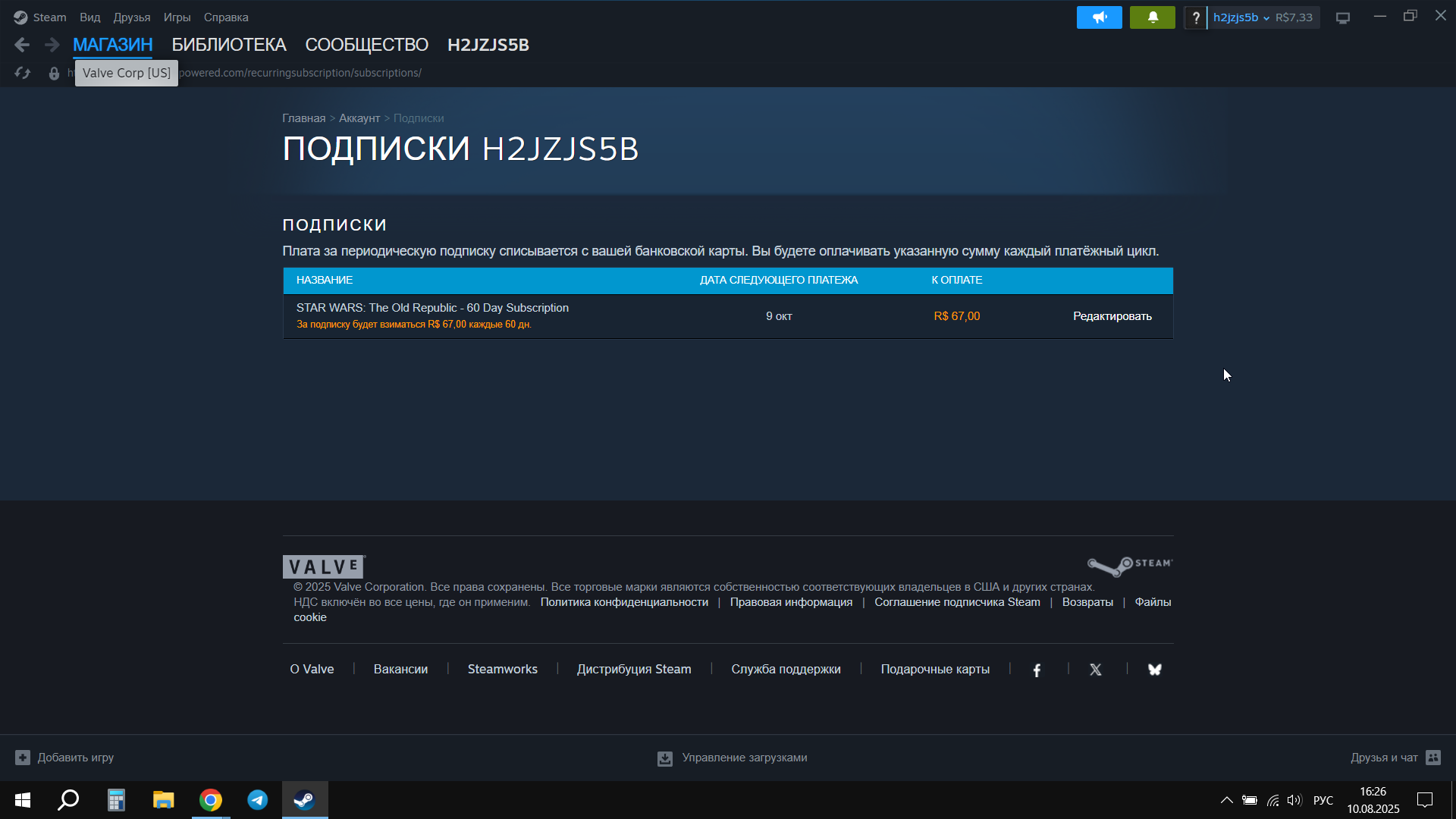Open the Вид menu

click(x=90, y=17)
